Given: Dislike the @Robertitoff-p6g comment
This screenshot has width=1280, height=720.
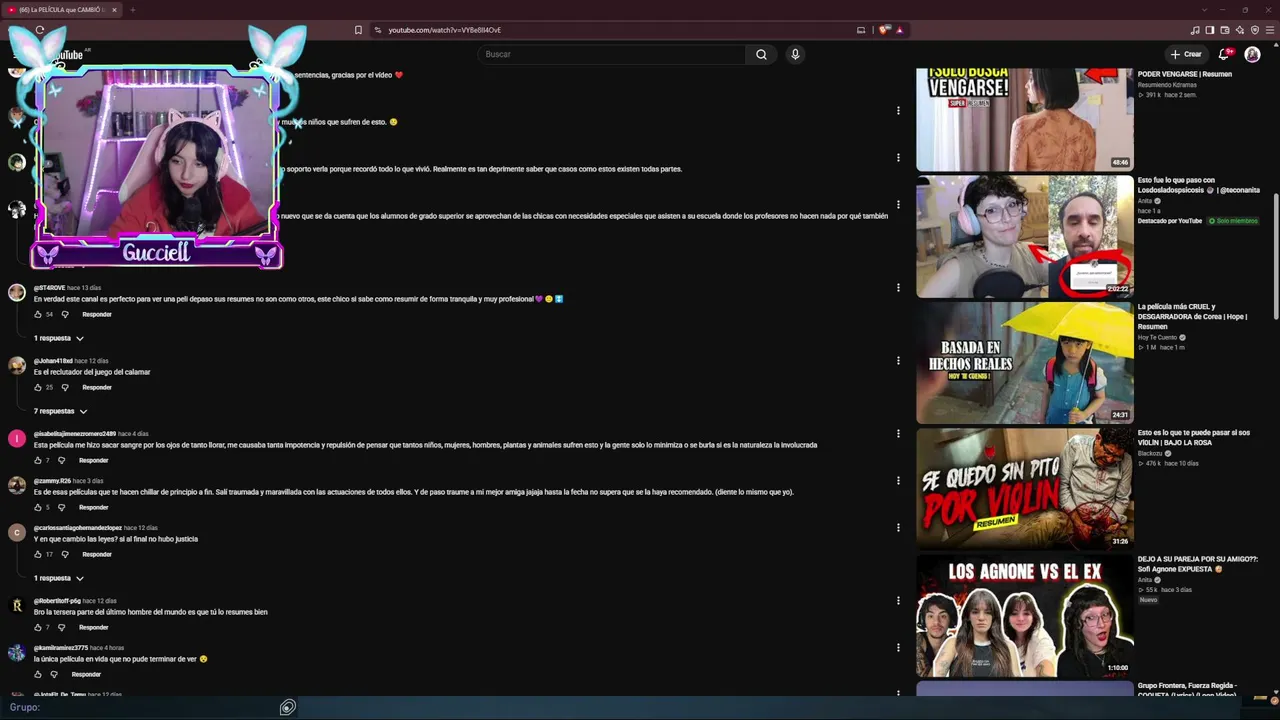Looking at the screenshot, I should tap(61, 627).
